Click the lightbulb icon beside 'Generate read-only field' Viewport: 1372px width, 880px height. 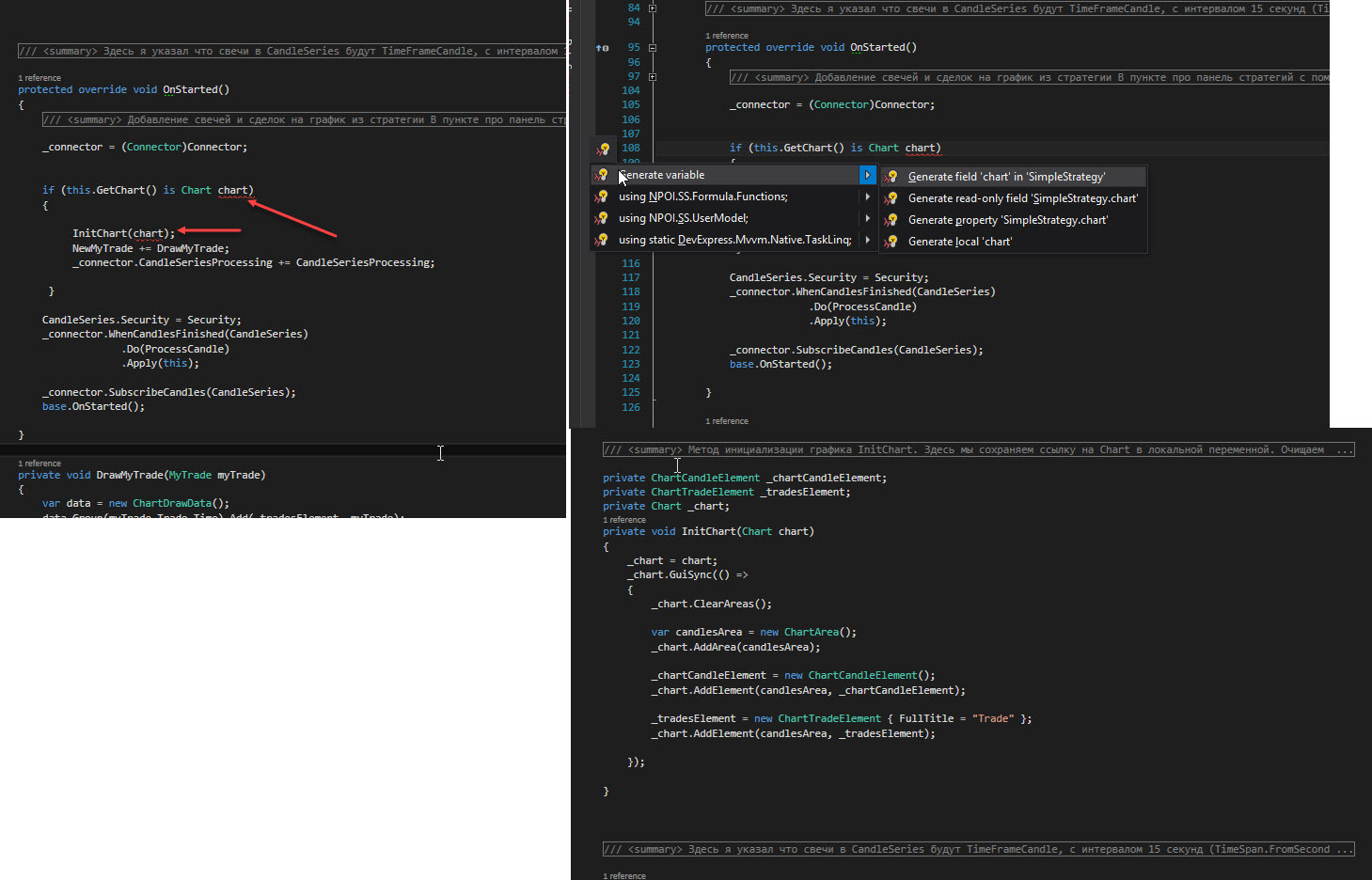point(891,198)
